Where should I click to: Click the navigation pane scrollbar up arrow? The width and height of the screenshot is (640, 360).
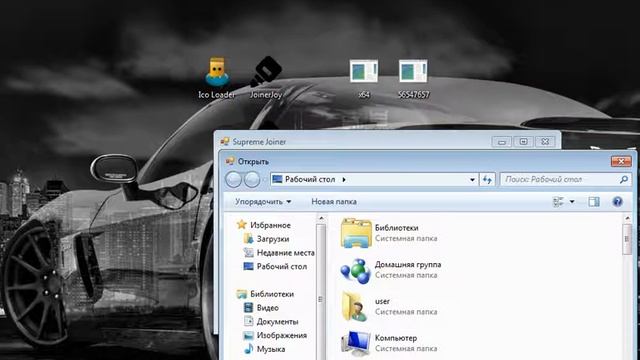(x=321, y=219)
